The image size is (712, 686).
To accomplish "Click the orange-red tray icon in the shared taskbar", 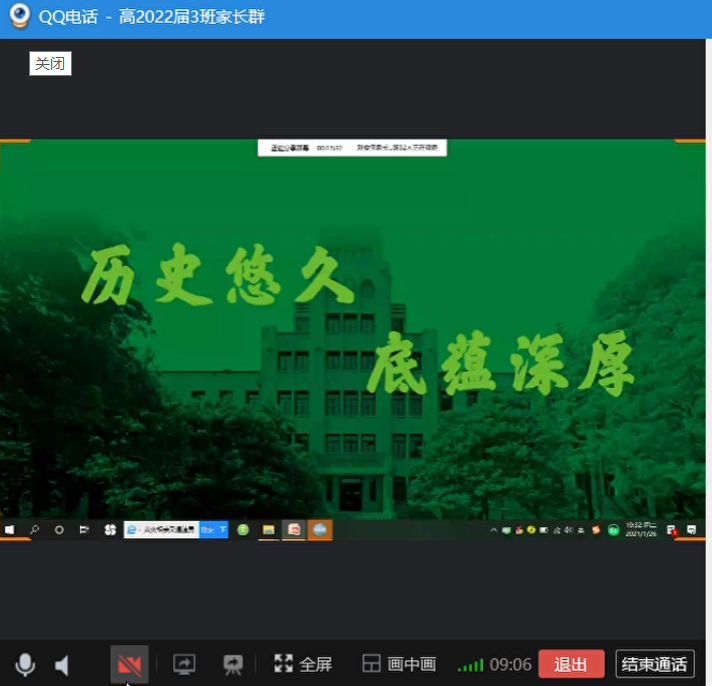I will click(596, 530).
